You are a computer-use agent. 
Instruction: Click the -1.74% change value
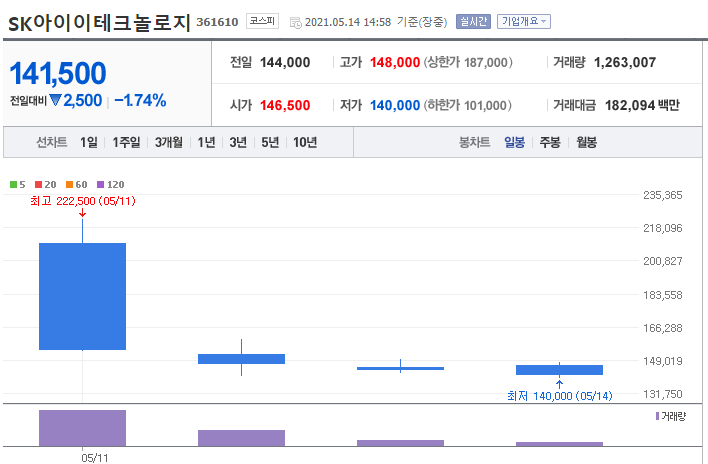pos(140,100)
